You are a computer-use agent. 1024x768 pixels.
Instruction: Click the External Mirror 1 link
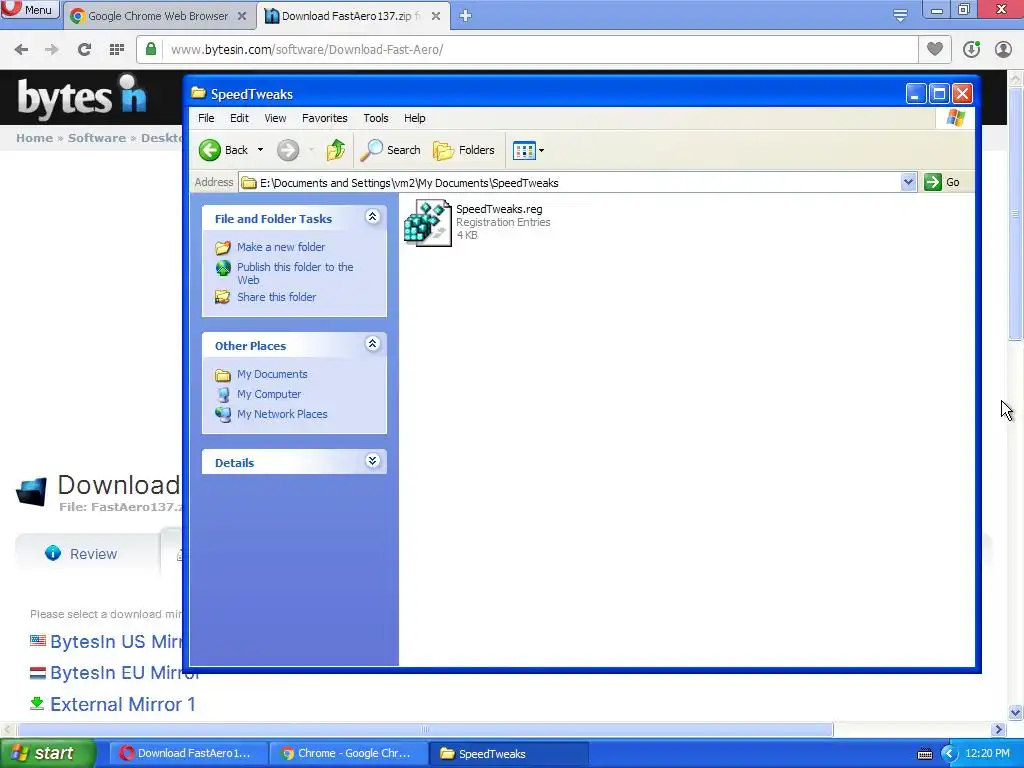122,704
